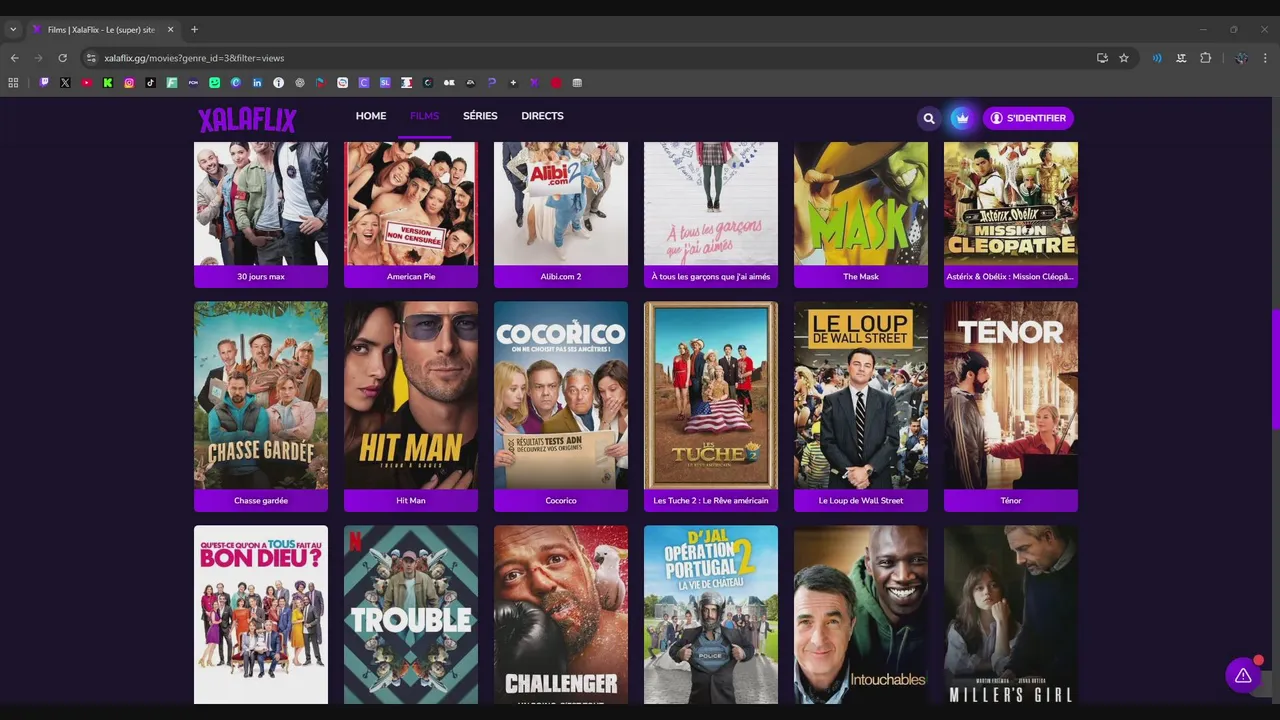Open a new browser tab
Screen dimensions: 1280x720
(x=194, y=30)
